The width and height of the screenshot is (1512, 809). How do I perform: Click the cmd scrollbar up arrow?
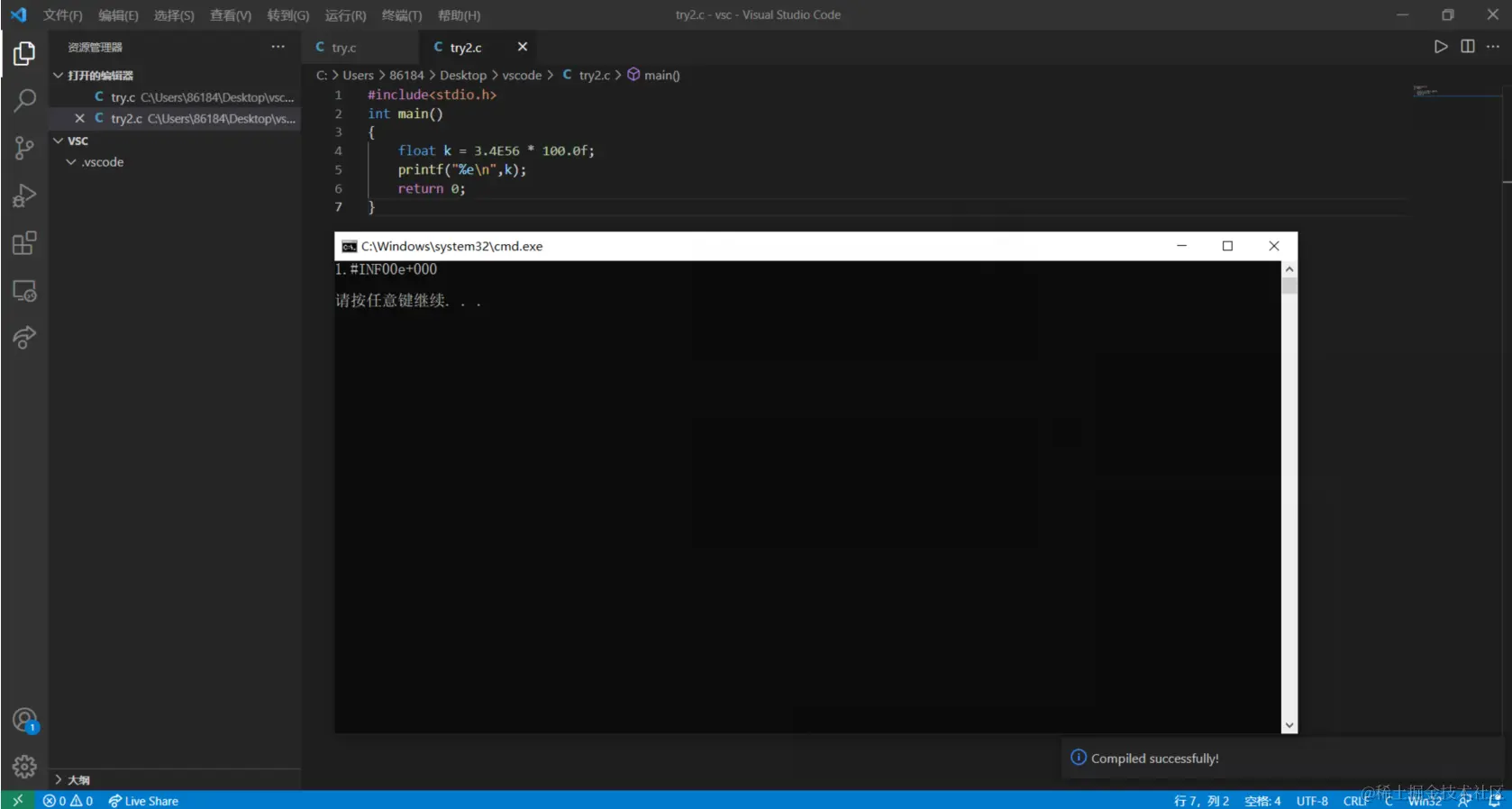(x=1289, y=268)
